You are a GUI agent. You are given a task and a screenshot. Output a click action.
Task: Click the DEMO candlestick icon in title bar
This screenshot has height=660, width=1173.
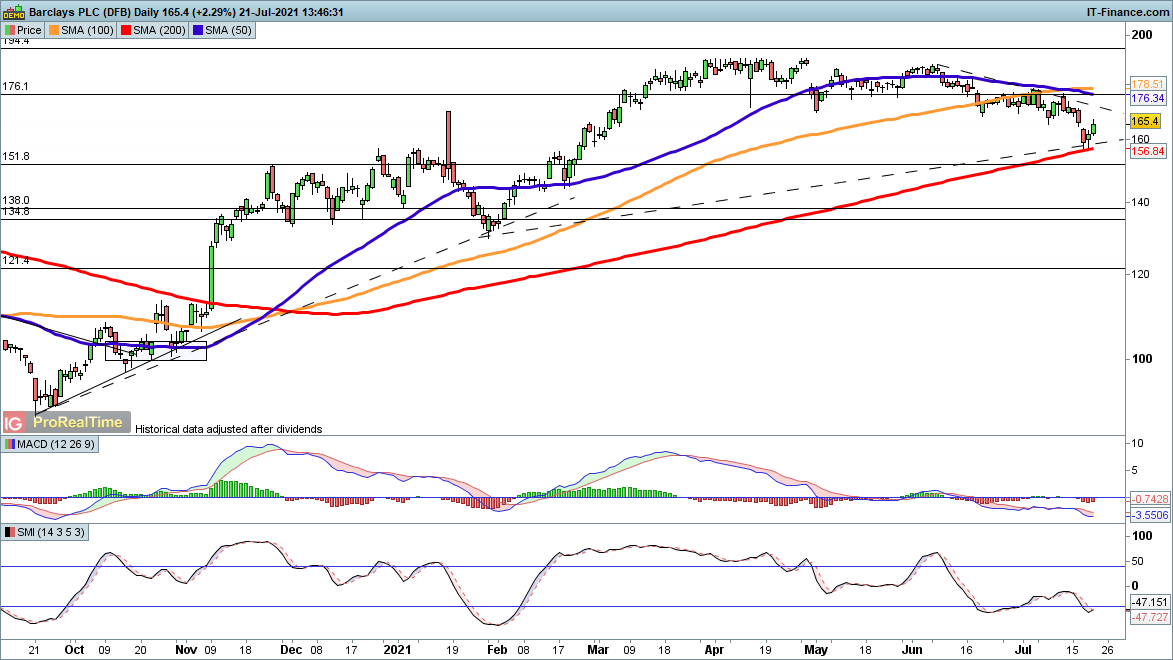pos(13,12)
